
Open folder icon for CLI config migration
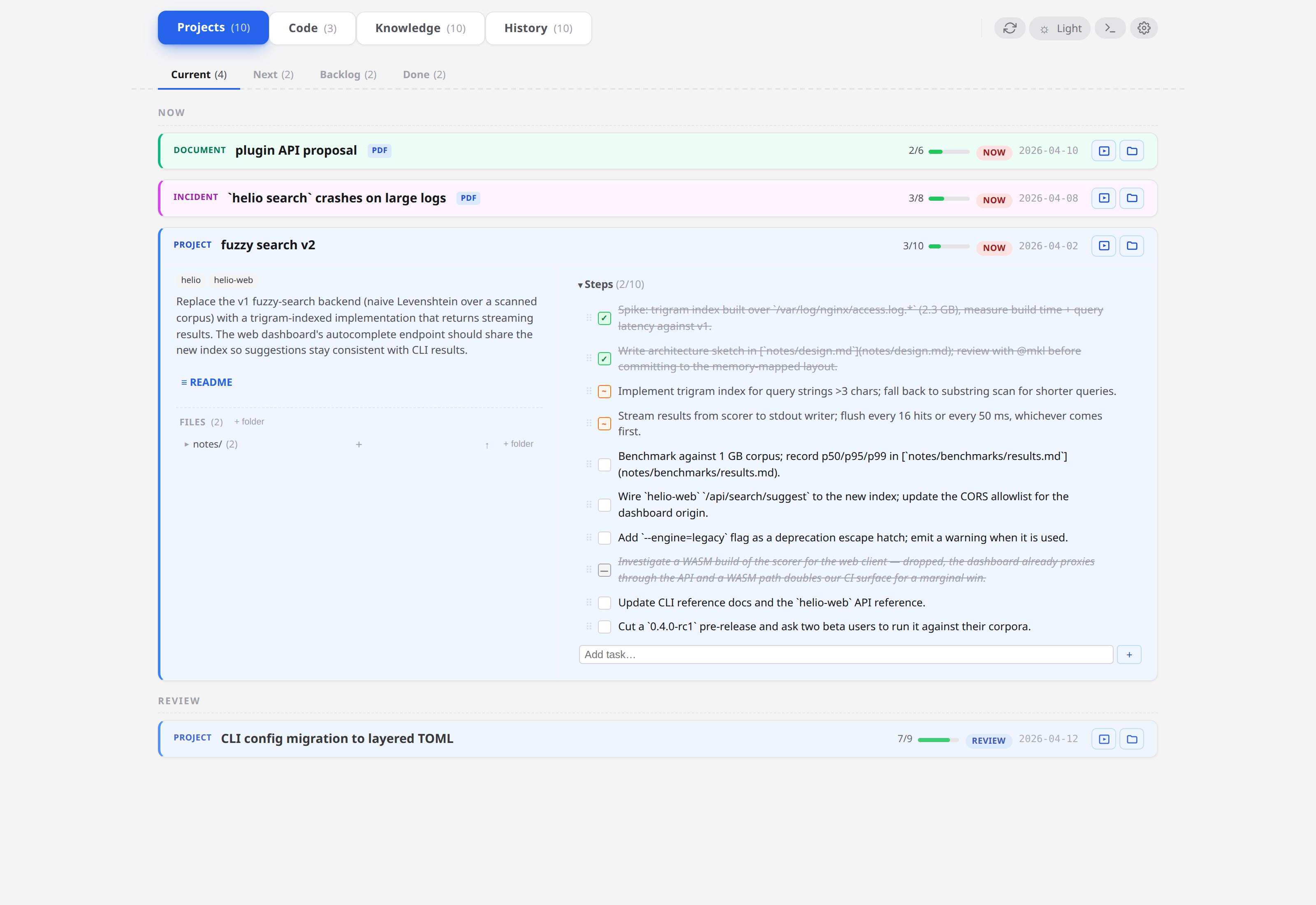click(1132, 739)
